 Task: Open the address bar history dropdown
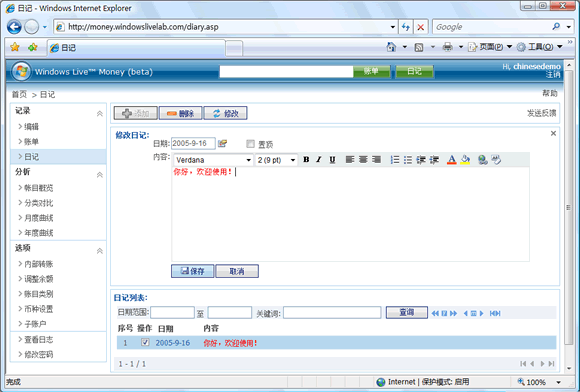392,27
